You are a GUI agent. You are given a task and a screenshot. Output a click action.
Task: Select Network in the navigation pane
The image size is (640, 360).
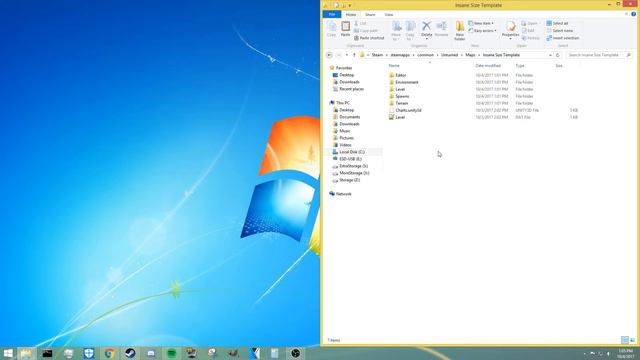(343, 194)
